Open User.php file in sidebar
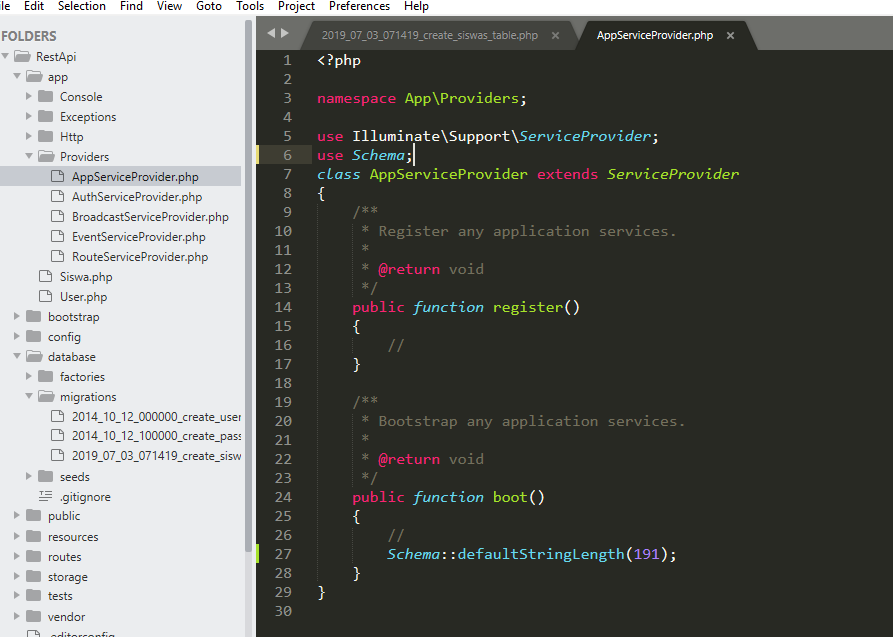Screen dimensions: 893x637 click(83, 297)
